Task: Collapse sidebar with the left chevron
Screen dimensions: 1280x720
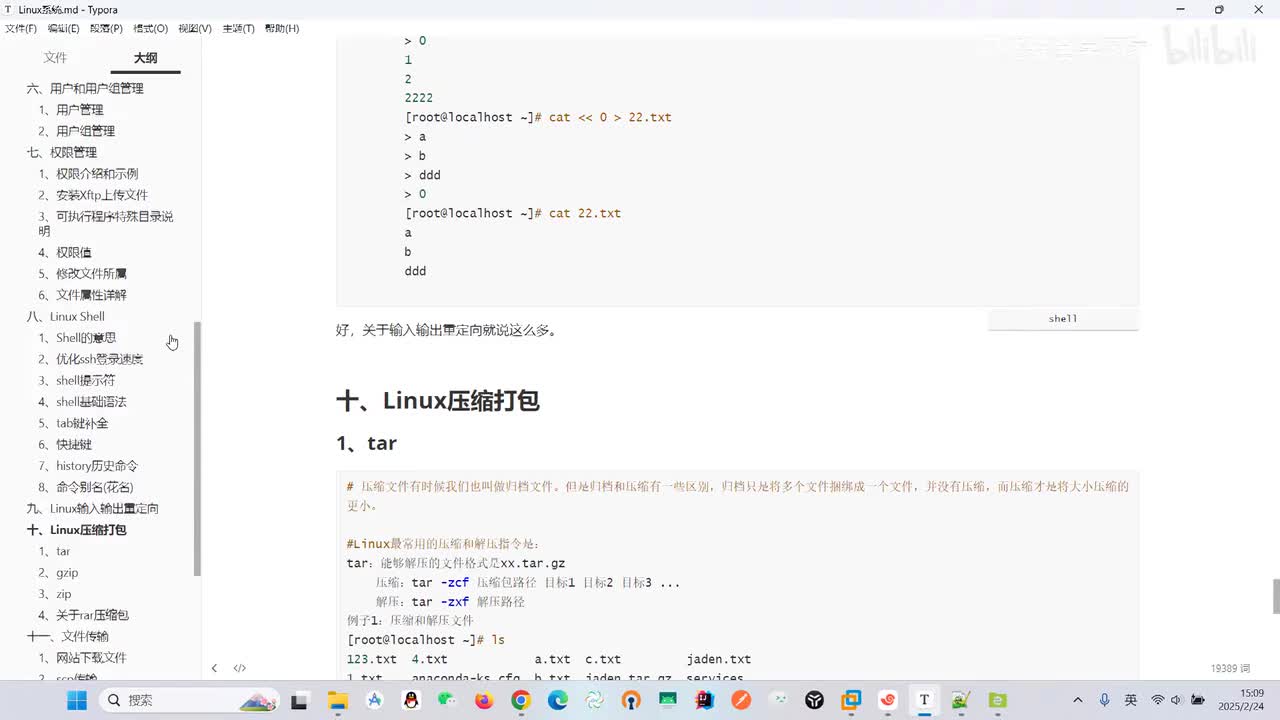Action: pyautogui.click(x=214, y=668)
